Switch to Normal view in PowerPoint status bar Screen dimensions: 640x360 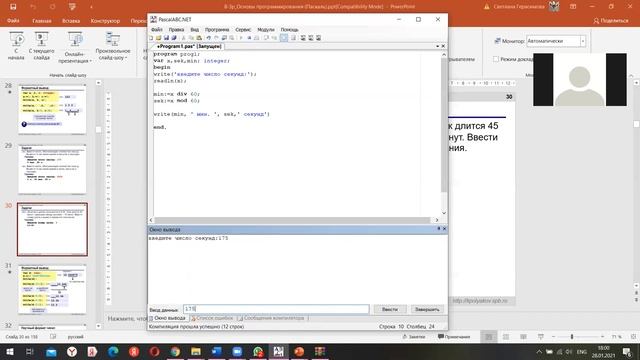click(x=489, y=337)
